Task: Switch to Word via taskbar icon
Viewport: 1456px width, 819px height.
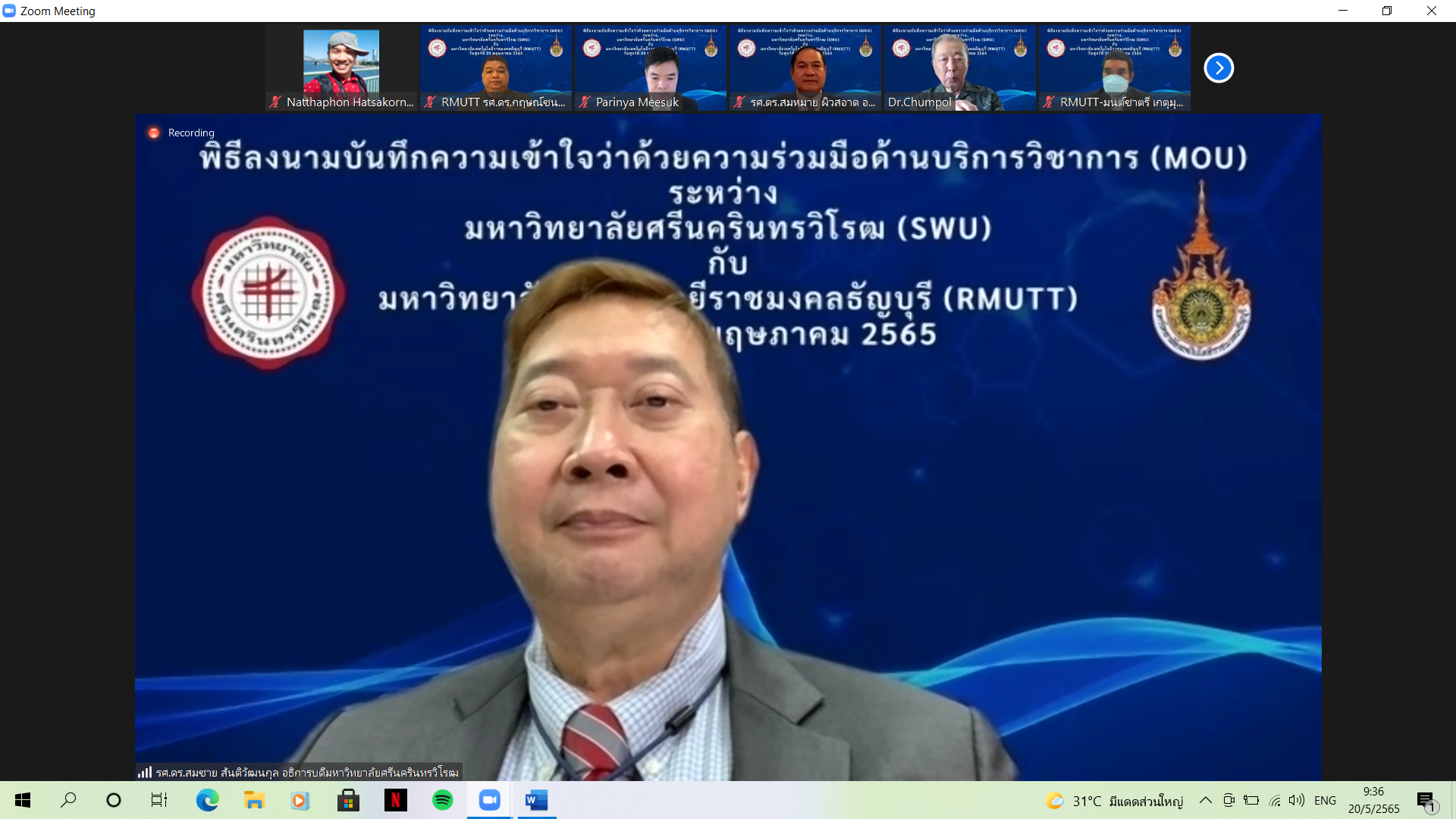Action: tap(537, 800)
